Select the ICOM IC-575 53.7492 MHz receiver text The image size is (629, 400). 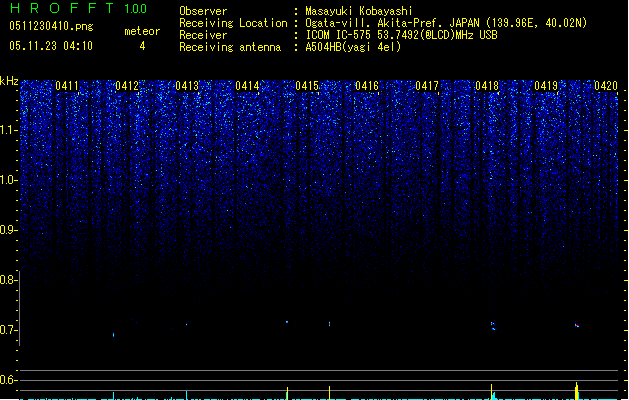[402, 35]
